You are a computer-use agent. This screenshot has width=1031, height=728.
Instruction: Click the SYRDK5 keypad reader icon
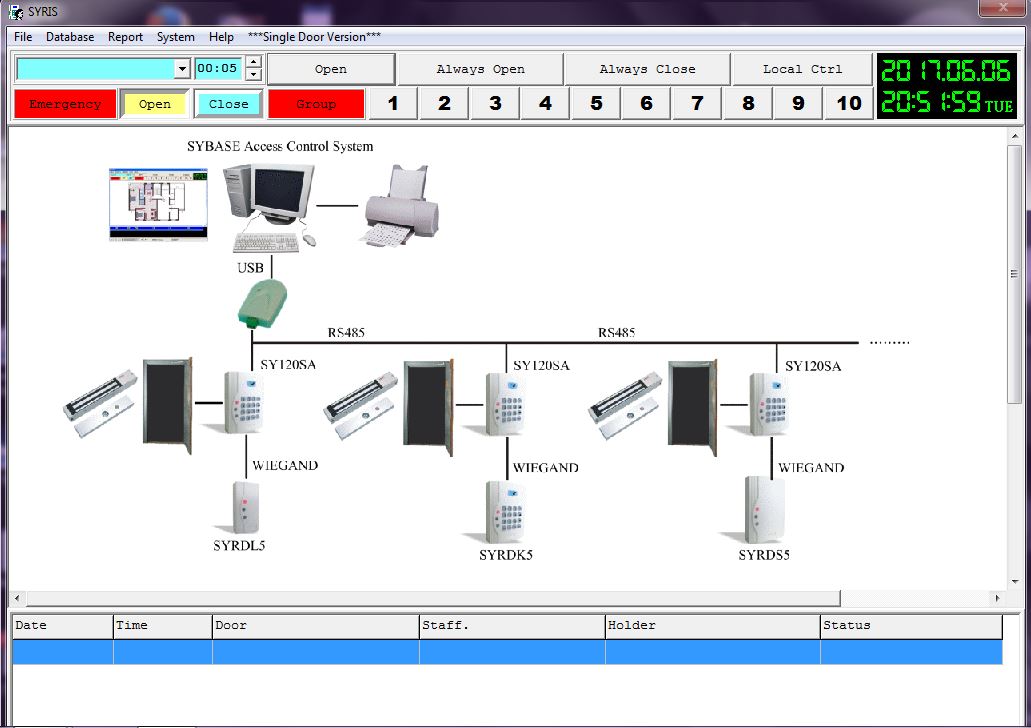505,512
